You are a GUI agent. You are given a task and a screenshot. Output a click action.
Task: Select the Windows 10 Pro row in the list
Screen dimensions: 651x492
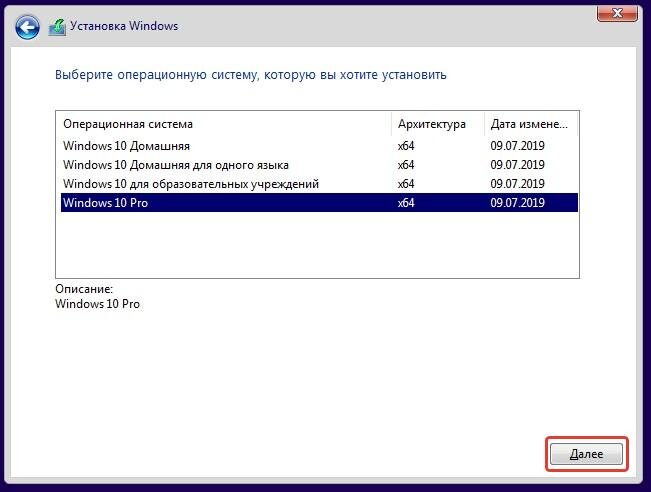[319, 203]
